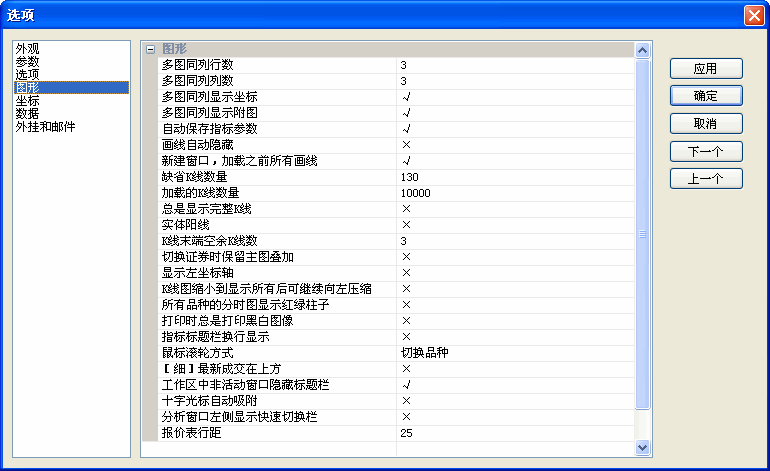Close the 选项 dialog window
Image resolution: width=770 pixels, height=471 pixels.
click(753, 16)
